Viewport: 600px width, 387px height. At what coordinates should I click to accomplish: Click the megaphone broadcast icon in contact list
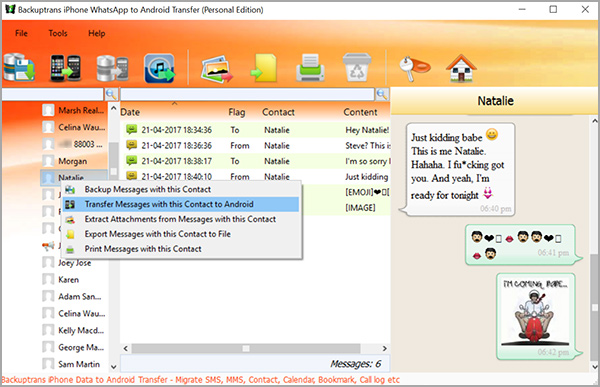48,246
